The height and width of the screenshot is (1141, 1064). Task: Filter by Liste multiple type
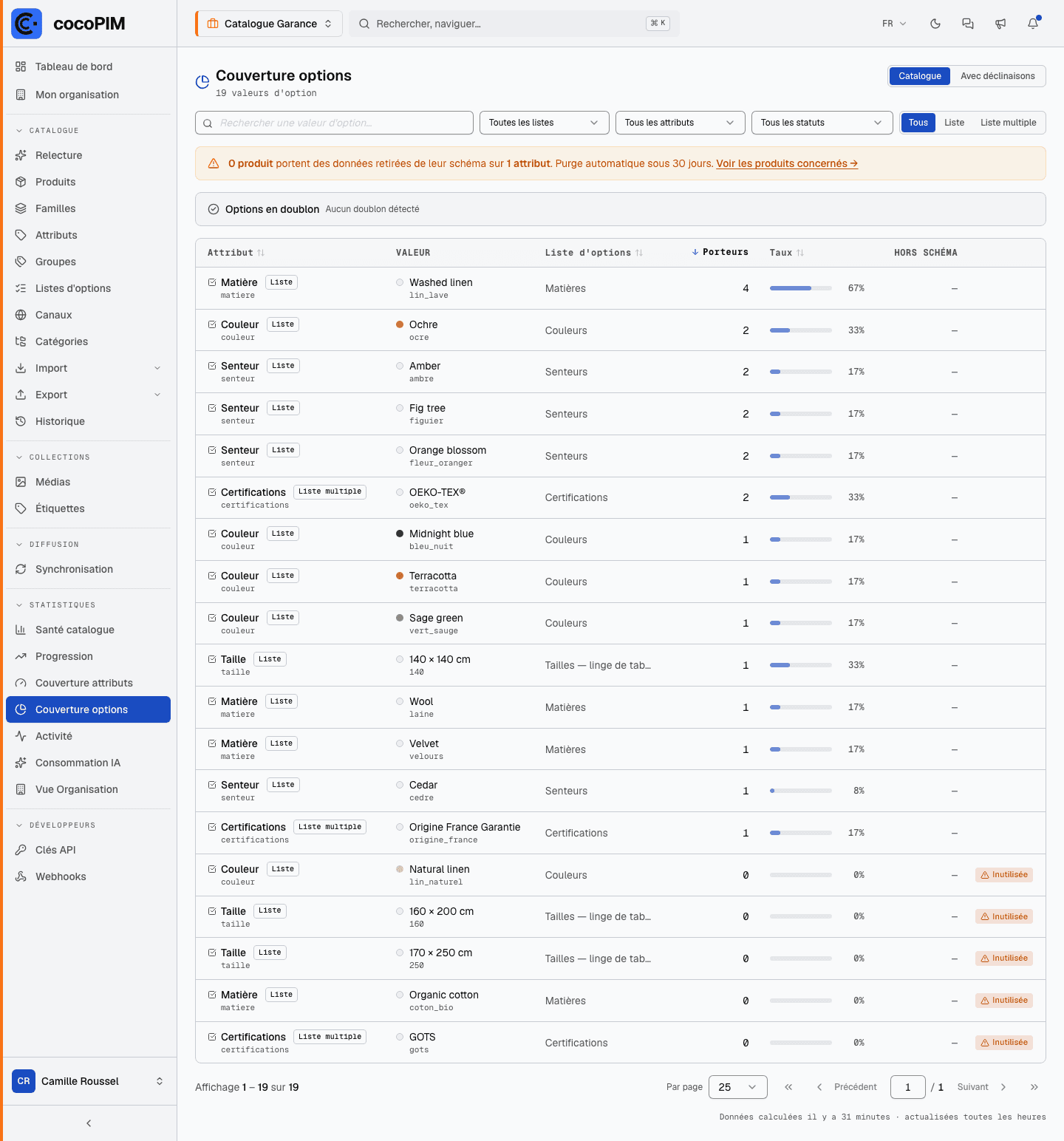[1008, 123]
